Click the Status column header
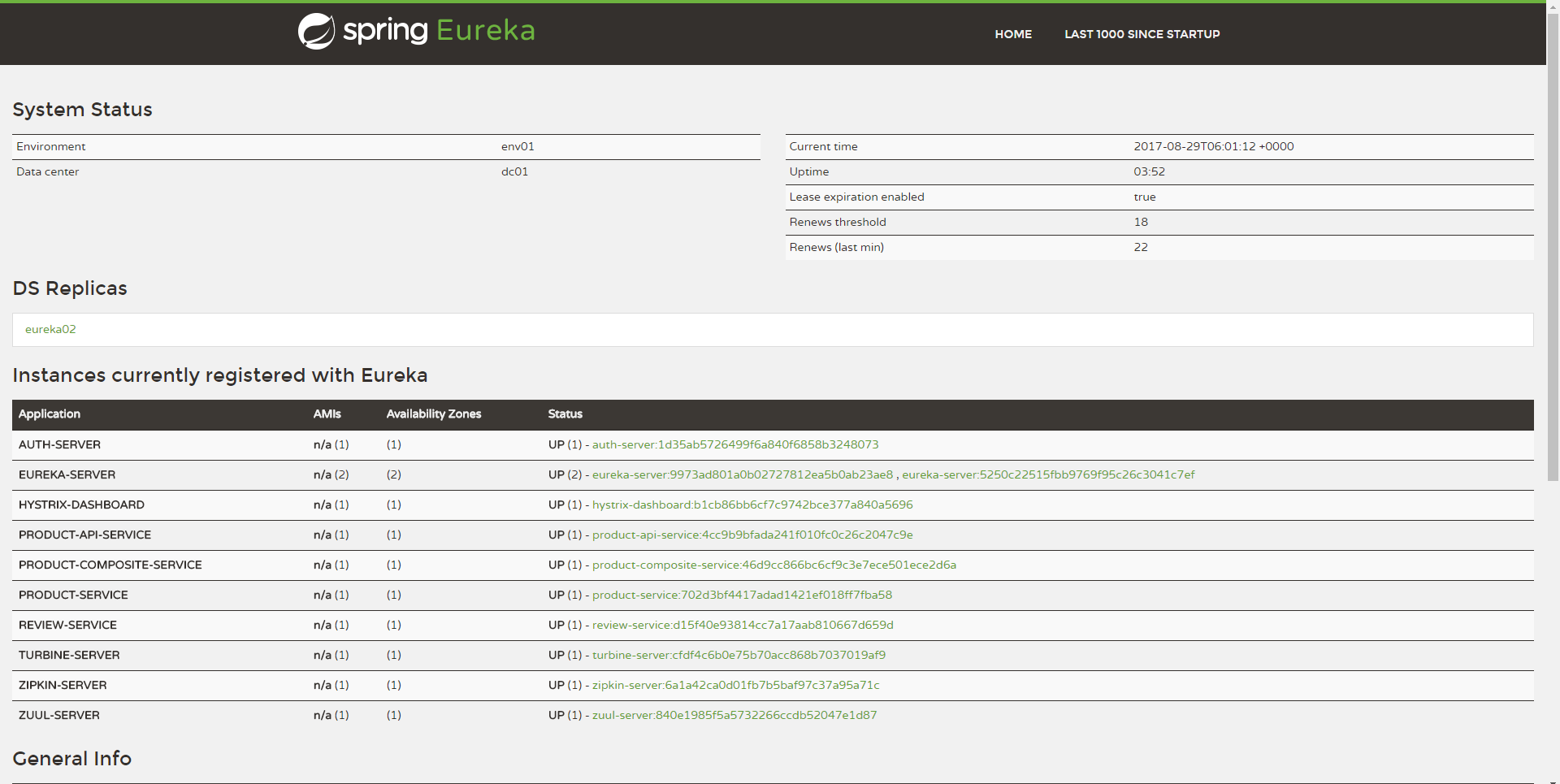 click(x=565, y=414)
